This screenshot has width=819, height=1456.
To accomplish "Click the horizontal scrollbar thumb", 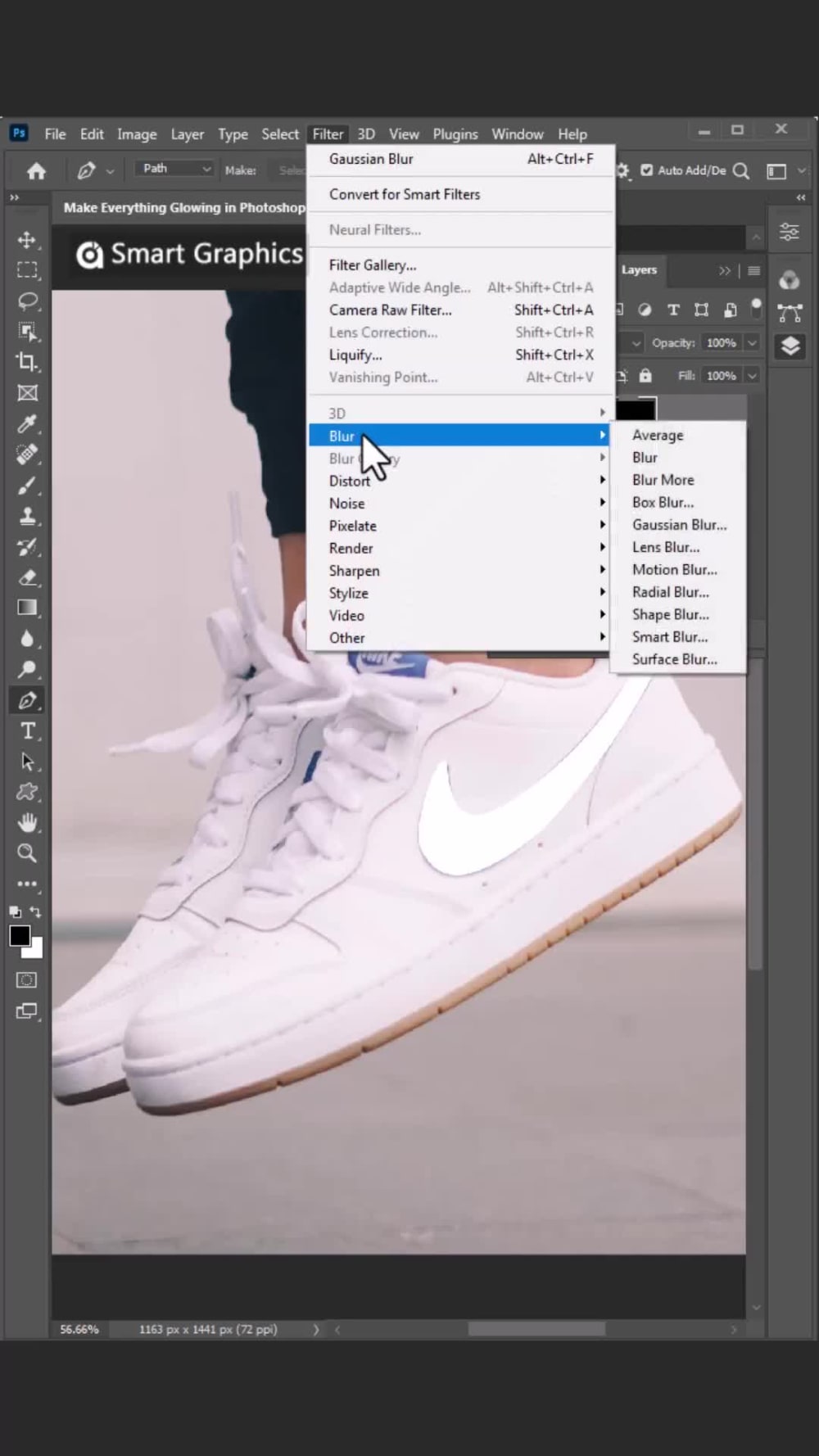I will [x=536, y=1329].
